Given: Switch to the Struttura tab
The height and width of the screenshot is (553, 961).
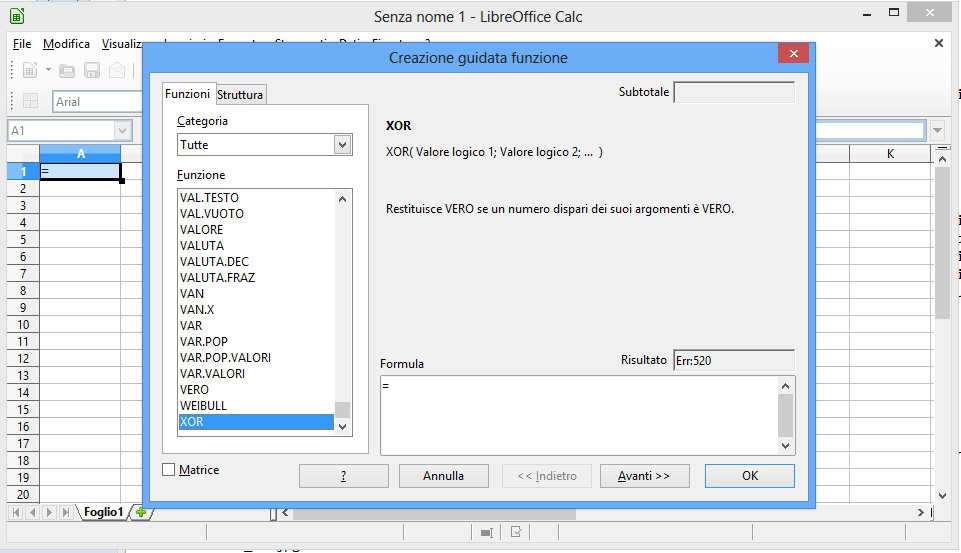Looking at the screenshot, I should 240,95.
